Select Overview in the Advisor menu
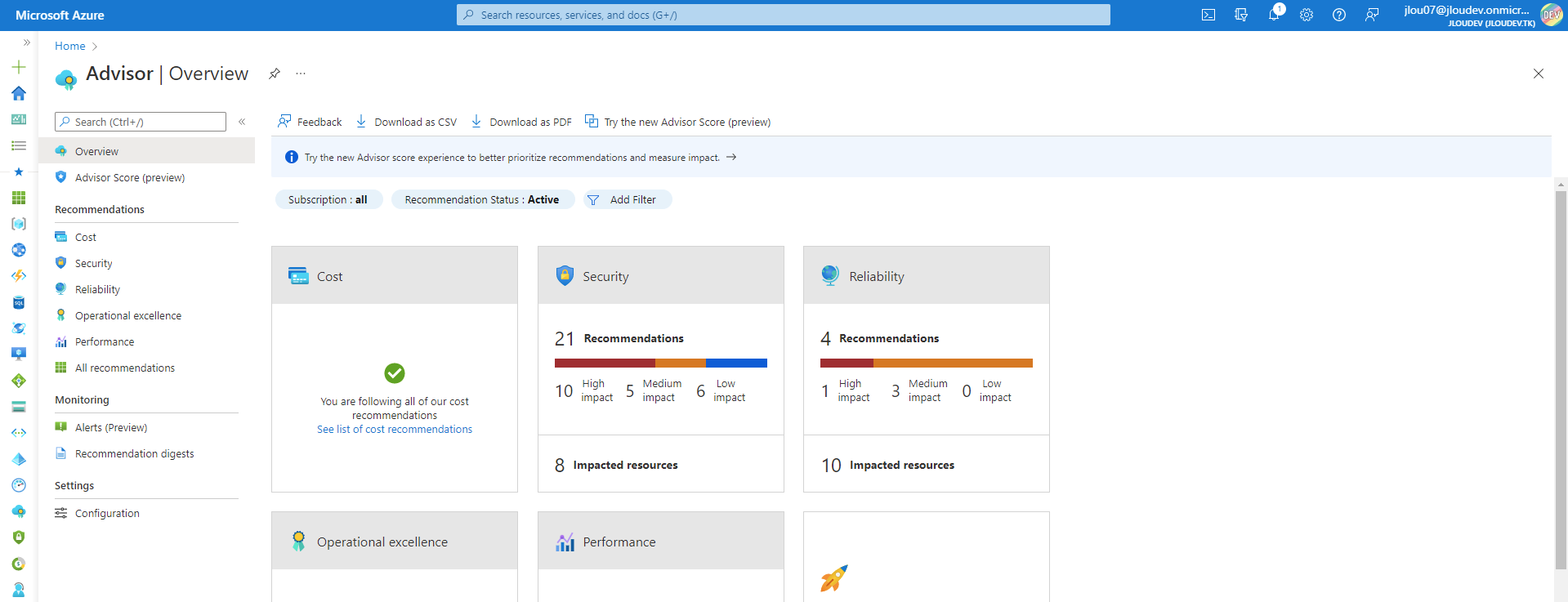Viewport: 1568px width, 602px height. pyautogui.click(x=147, y=151)
